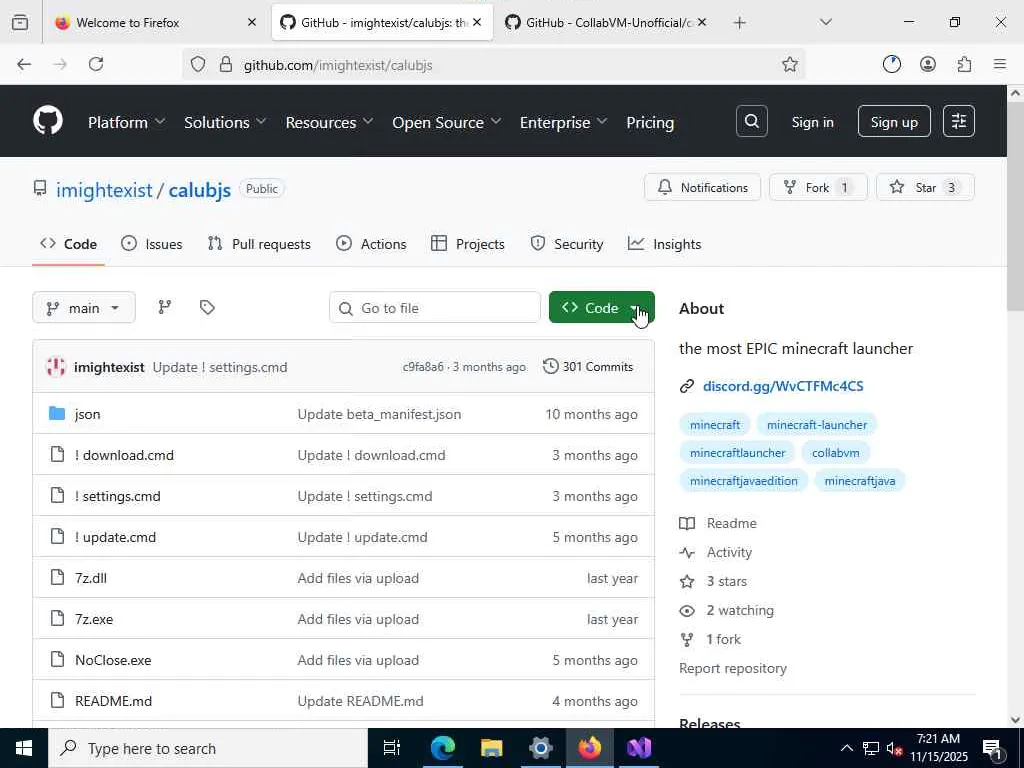Image resolution: width=1024 pixels, height=768 pixels.
Task: Open Firefox account profile icon
Action: (927, 64)
